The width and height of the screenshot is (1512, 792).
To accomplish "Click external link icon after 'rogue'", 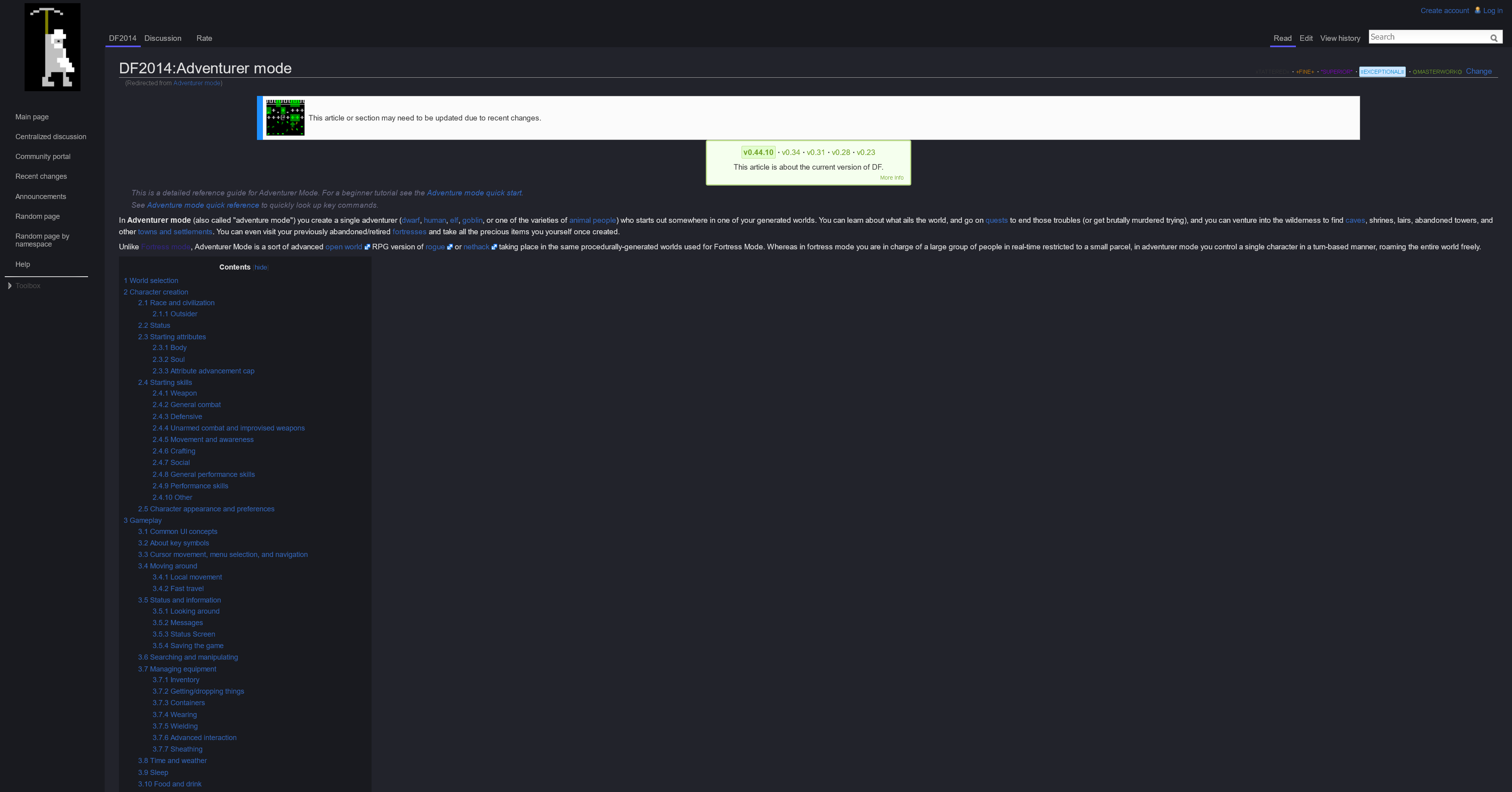I will (x=450, y=247).
